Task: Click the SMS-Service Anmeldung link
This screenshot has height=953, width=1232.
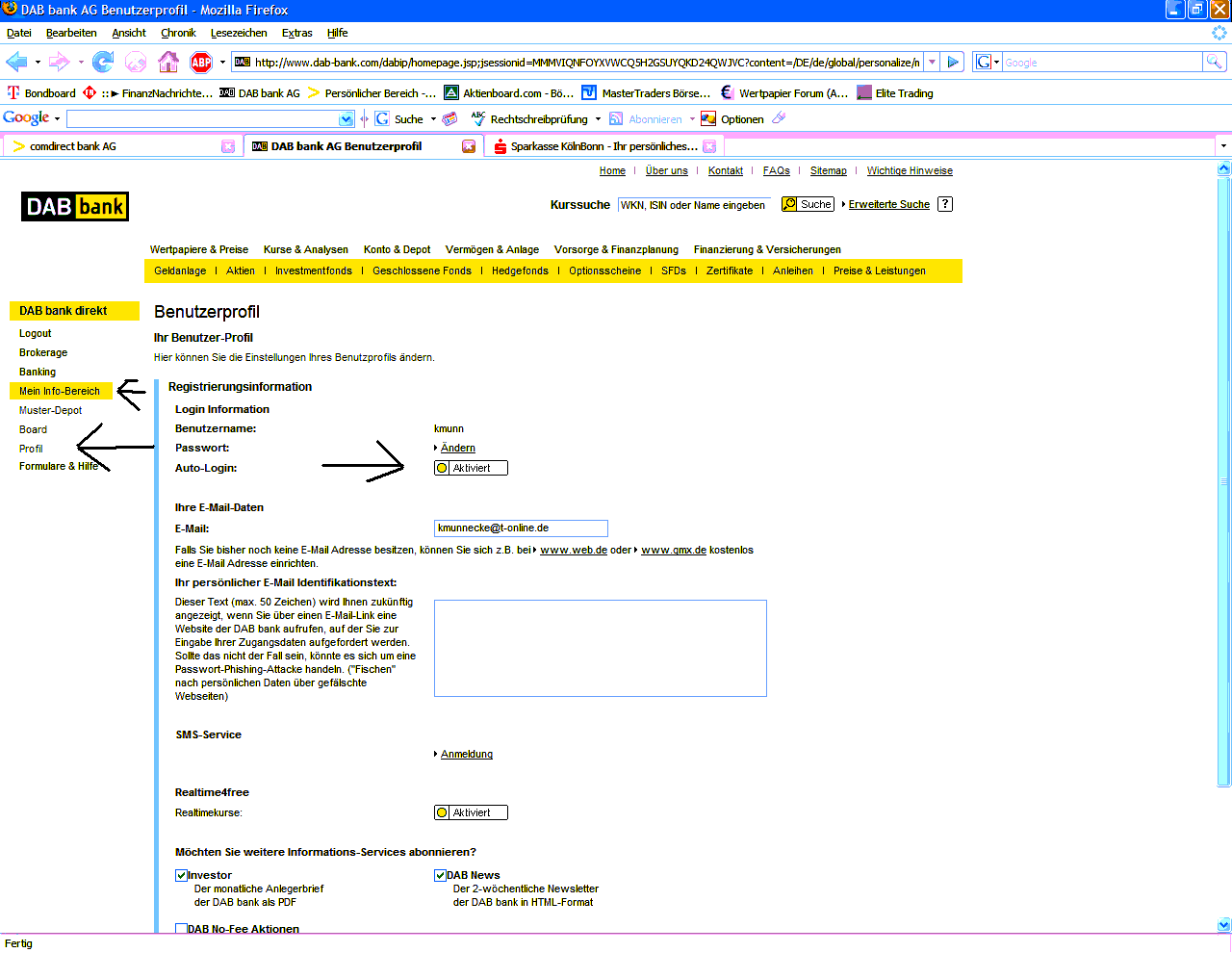Action: (x=467, y=754)
